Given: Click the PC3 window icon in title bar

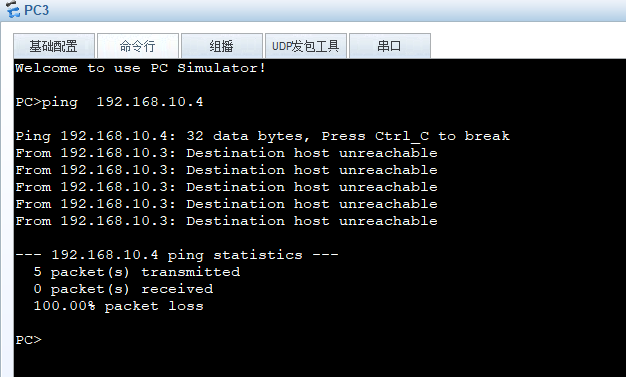Looking at the screenshot, I should (x=13, y=9).
